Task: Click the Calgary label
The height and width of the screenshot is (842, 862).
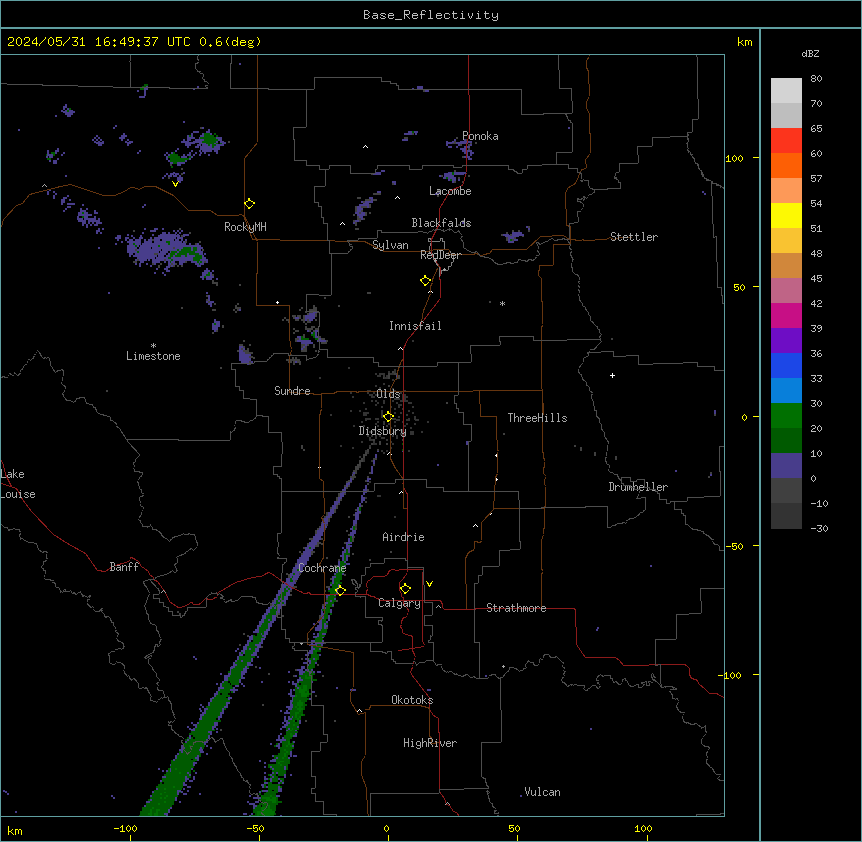Action: (x=399, y=603)
